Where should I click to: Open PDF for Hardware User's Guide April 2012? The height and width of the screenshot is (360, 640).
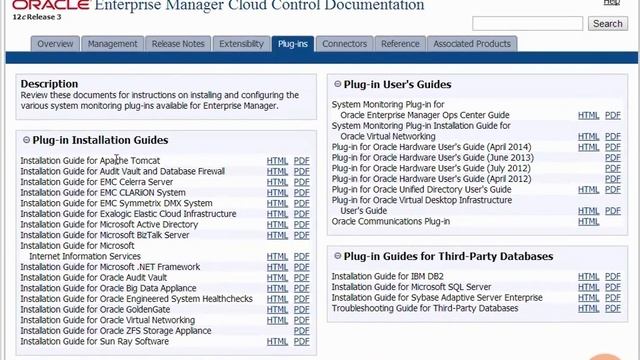point(613,179)
